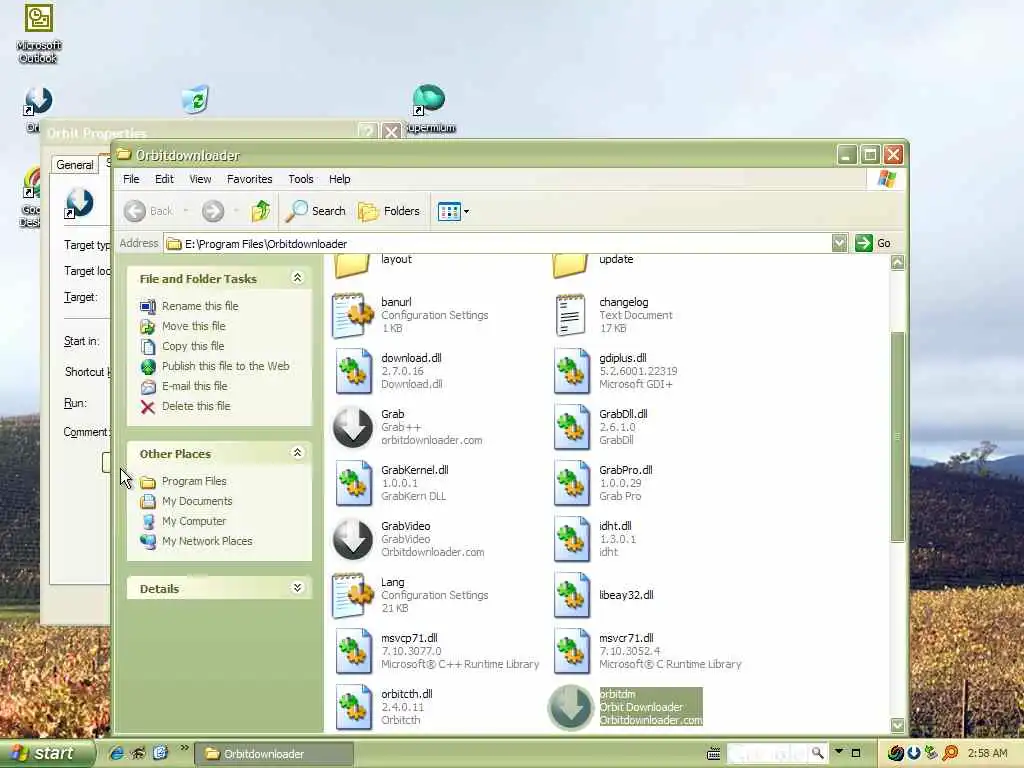The width and height of the screenshot is (1024, 768).
Task: Click the desktop search box in taskbar
Action: coord(768,753)
